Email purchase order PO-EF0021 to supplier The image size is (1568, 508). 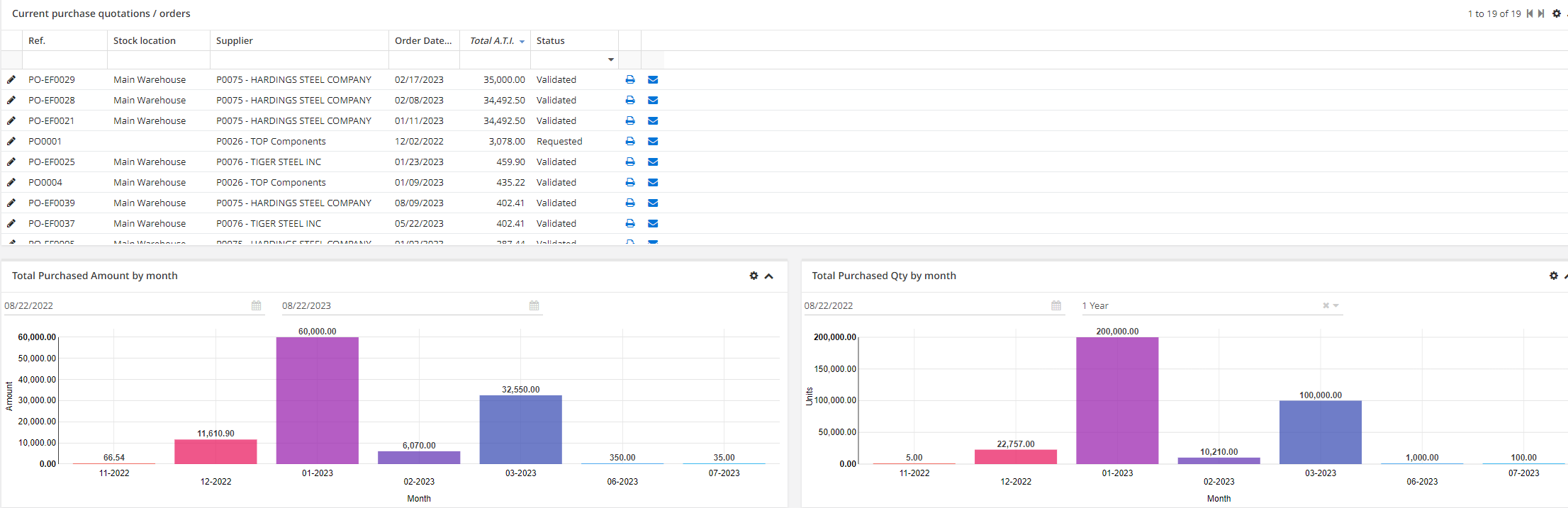pyautogui.click(x=653, y=121)
